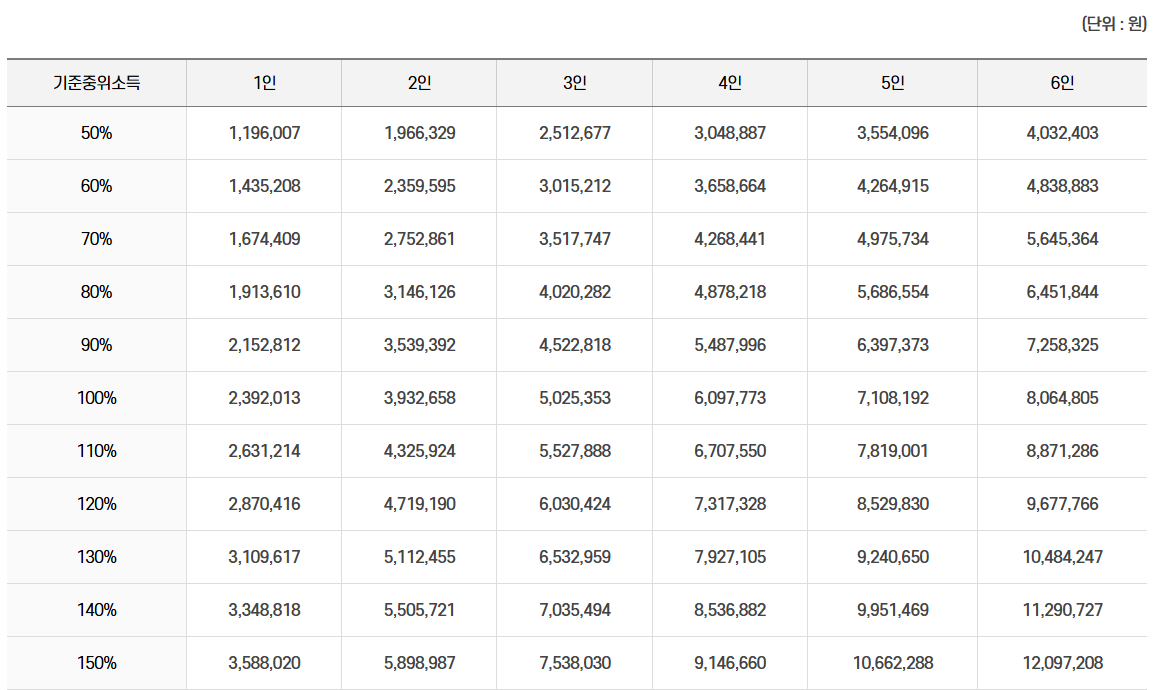Select the value 5,527,888
The width and height of the screenshot is (1163, 690).
pos(575,451)
